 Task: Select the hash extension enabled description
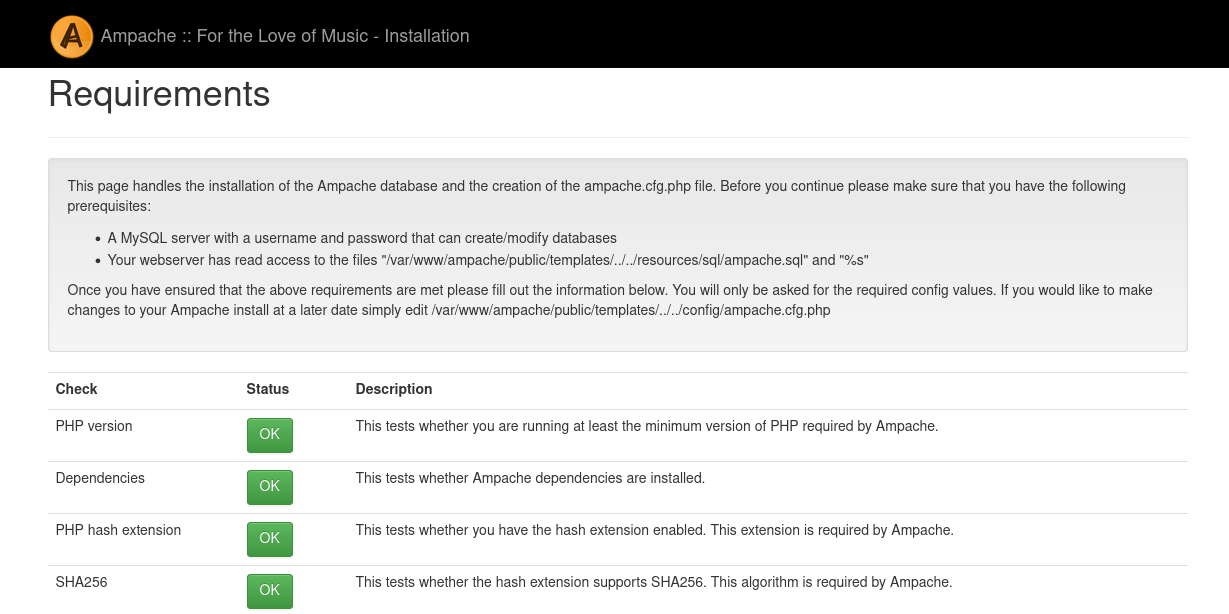654,530
